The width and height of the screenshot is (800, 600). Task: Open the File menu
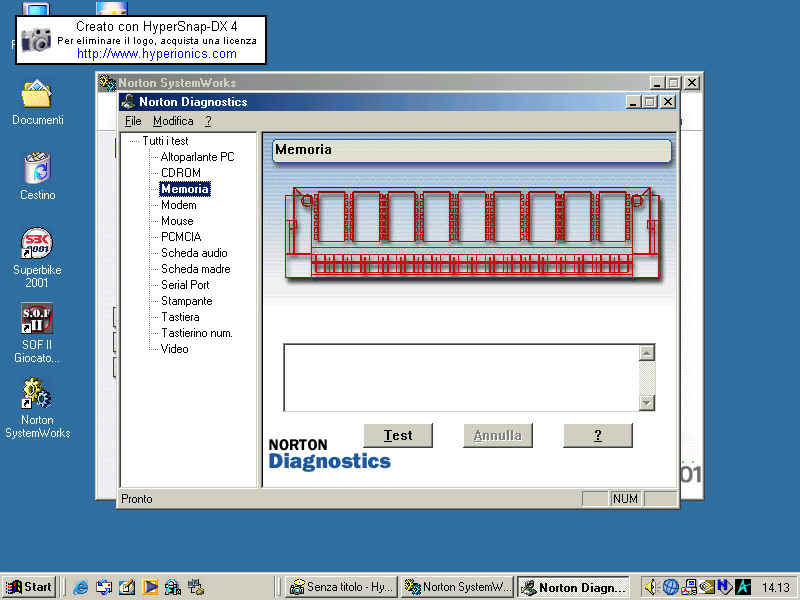(x=133, y=121)
